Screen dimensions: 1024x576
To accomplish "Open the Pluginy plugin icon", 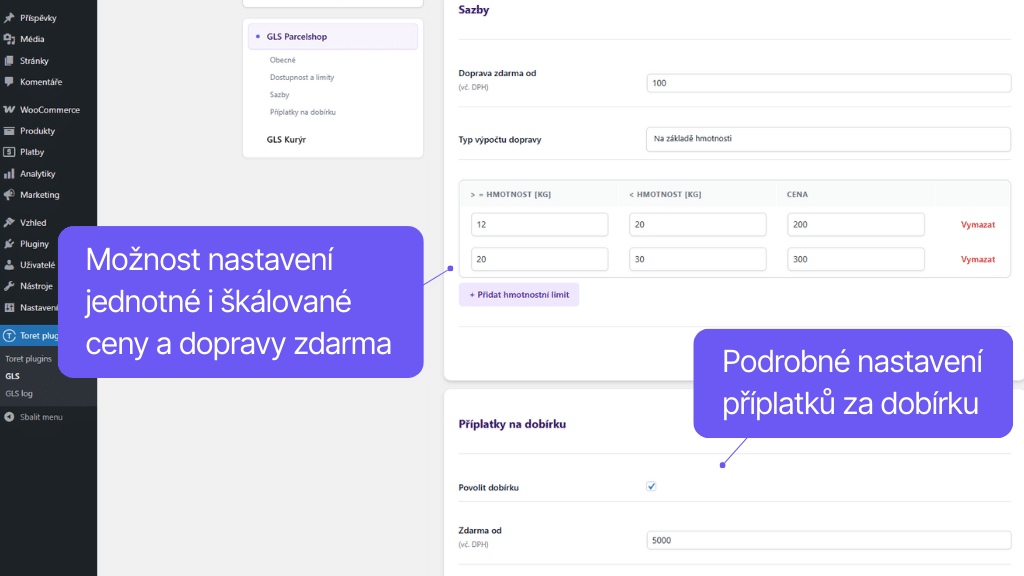I will pos(8,243).
